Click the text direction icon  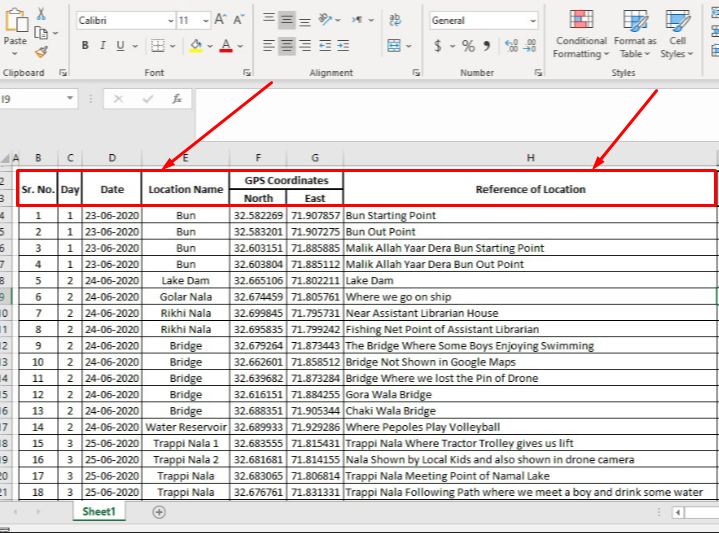(x=357, y=20)
